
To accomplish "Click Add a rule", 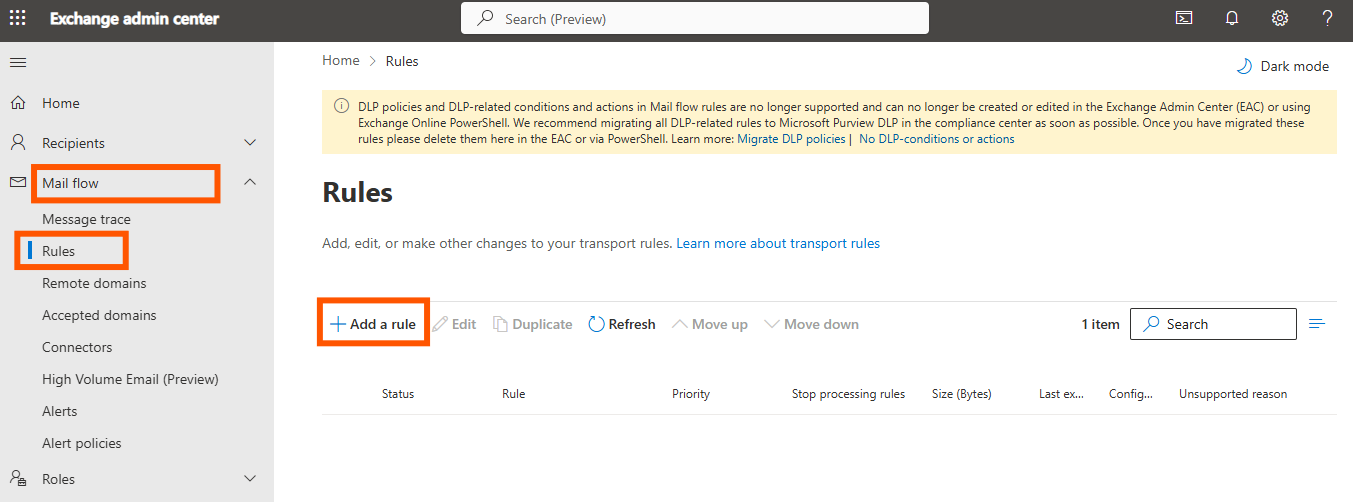I will [373, 324].
